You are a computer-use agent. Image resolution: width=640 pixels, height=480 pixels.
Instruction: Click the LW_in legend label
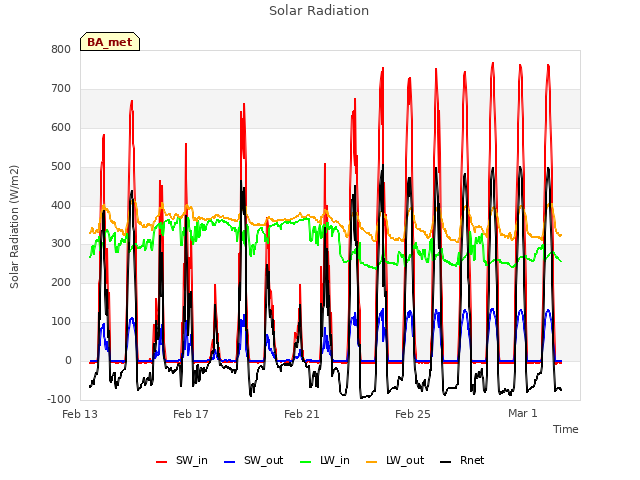[x=335, y=461]
